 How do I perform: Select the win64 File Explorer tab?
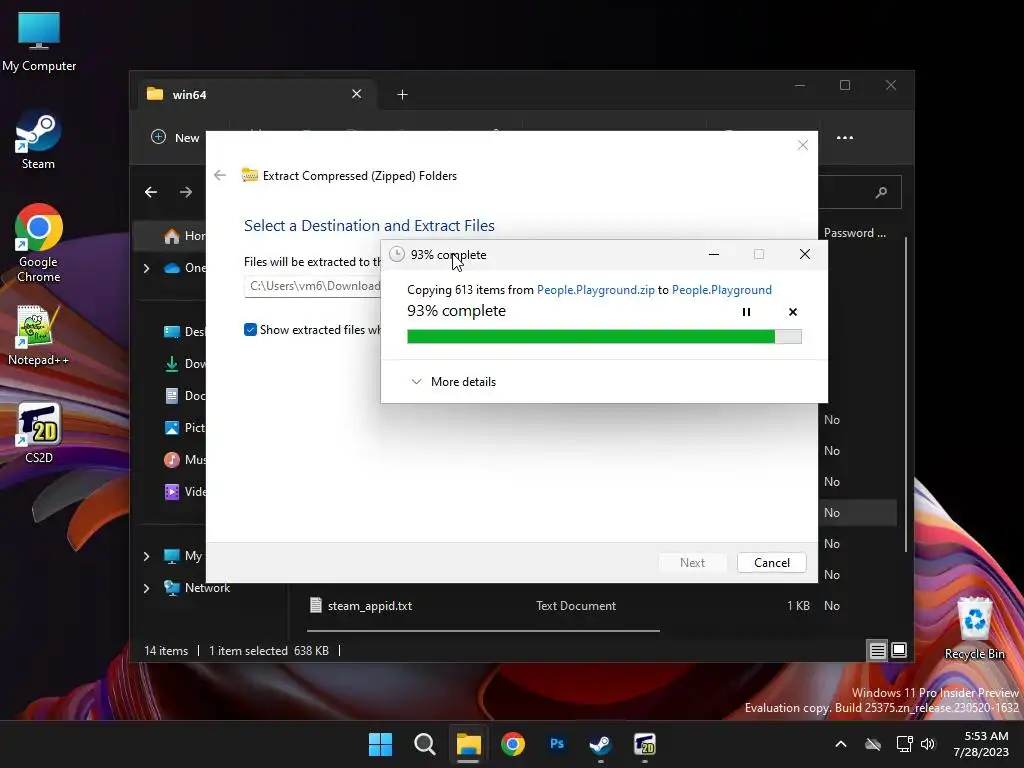click(256, 95)
